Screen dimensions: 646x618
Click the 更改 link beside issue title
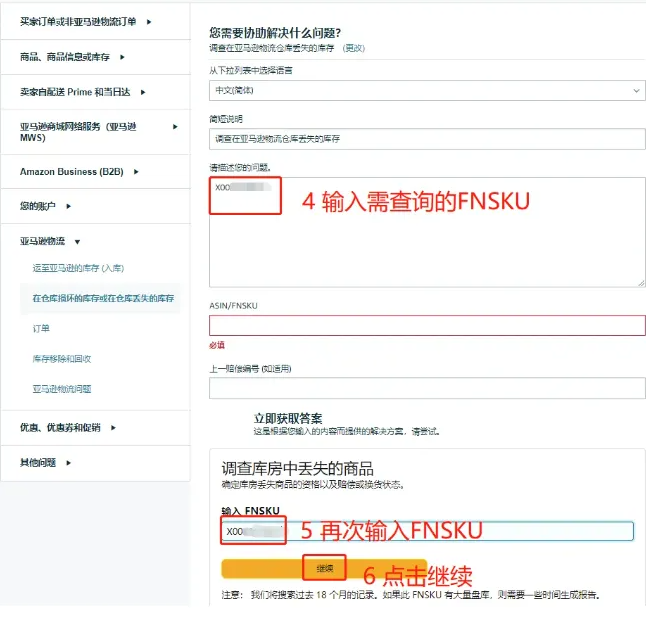[x=353, y=48]
